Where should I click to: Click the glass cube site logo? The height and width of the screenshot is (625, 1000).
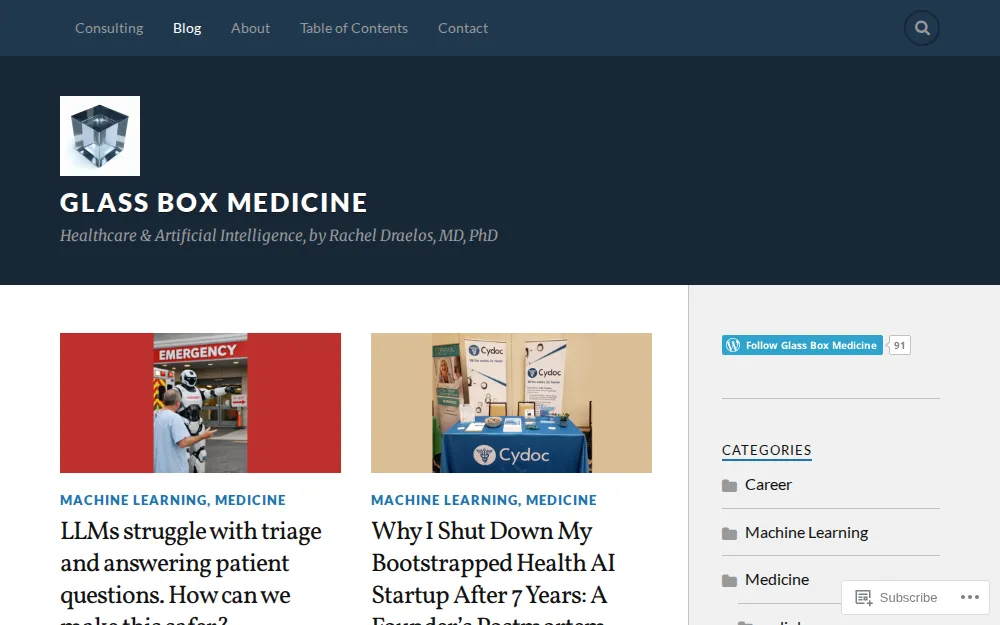[x=99, y=135]
